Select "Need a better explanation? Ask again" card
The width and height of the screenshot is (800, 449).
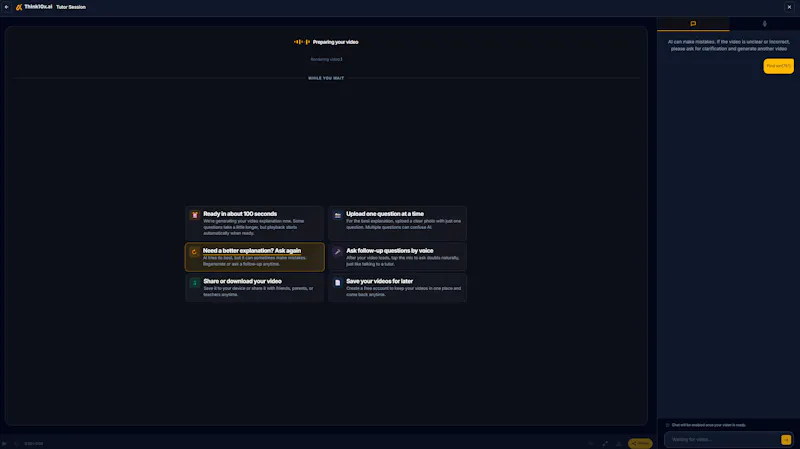coord(255,257)
